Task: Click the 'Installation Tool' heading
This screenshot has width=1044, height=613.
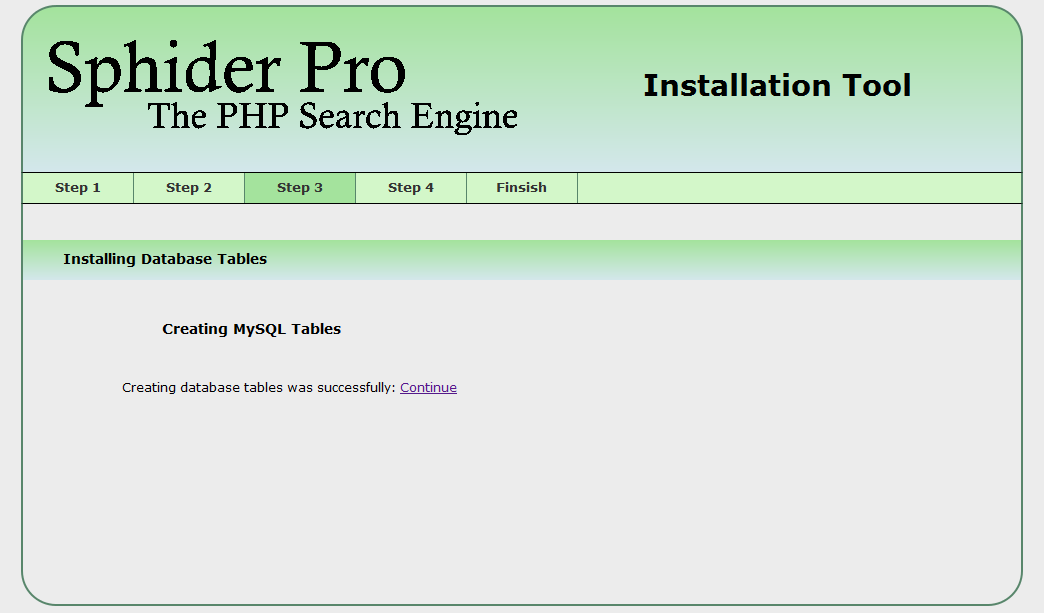Action: point(777,86)
